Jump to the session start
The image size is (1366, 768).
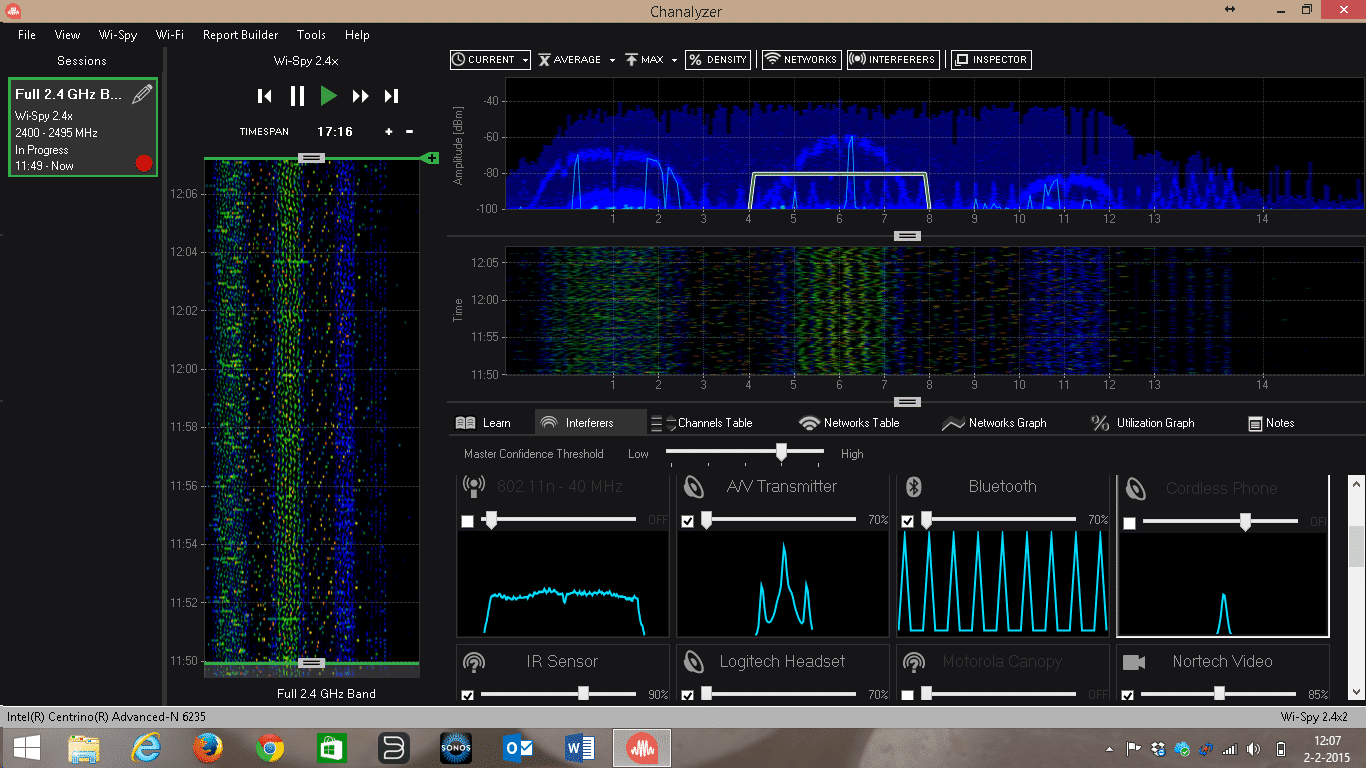[264, 96]
